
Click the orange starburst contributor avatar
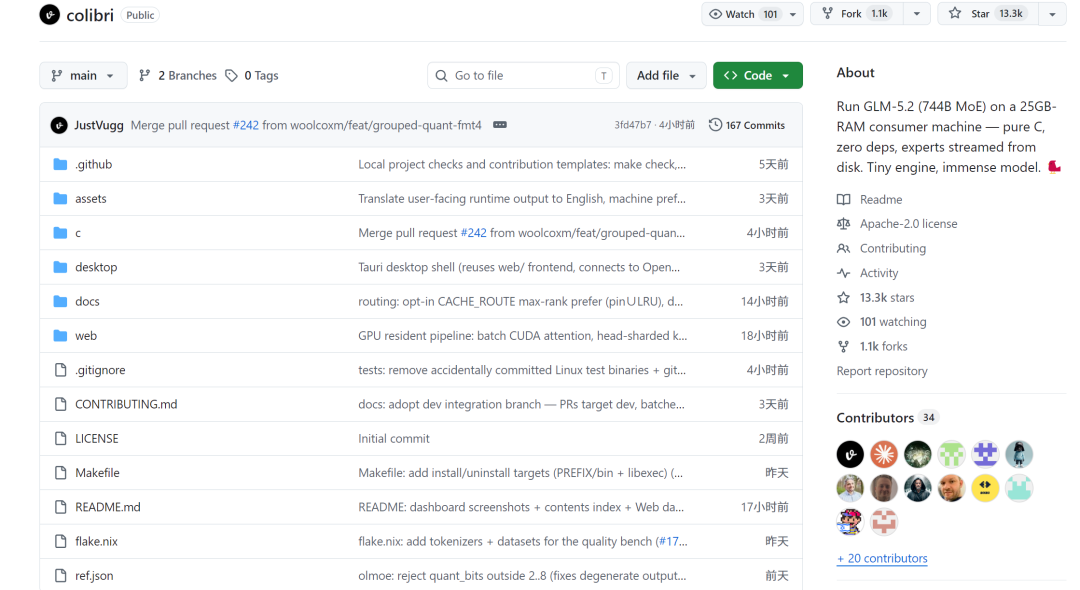tap(884, 454)
